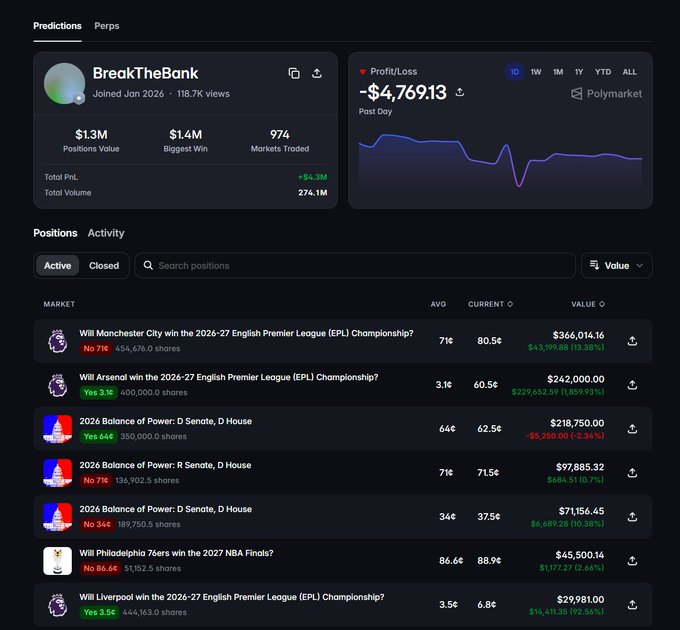Click the $242,000.00 value

(575, 379)
